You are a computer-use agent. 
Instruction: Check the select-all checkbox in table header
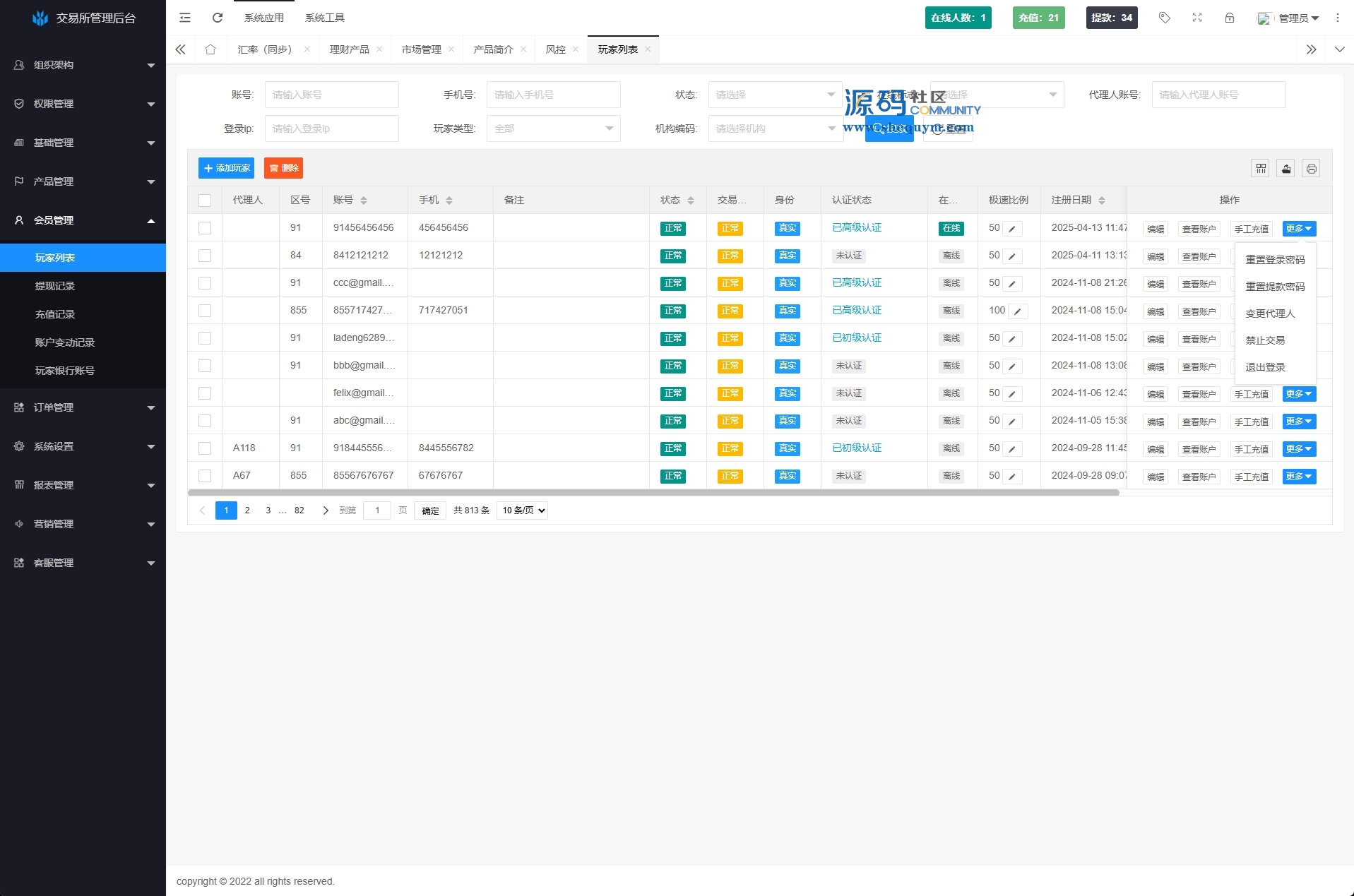point(205,201)
